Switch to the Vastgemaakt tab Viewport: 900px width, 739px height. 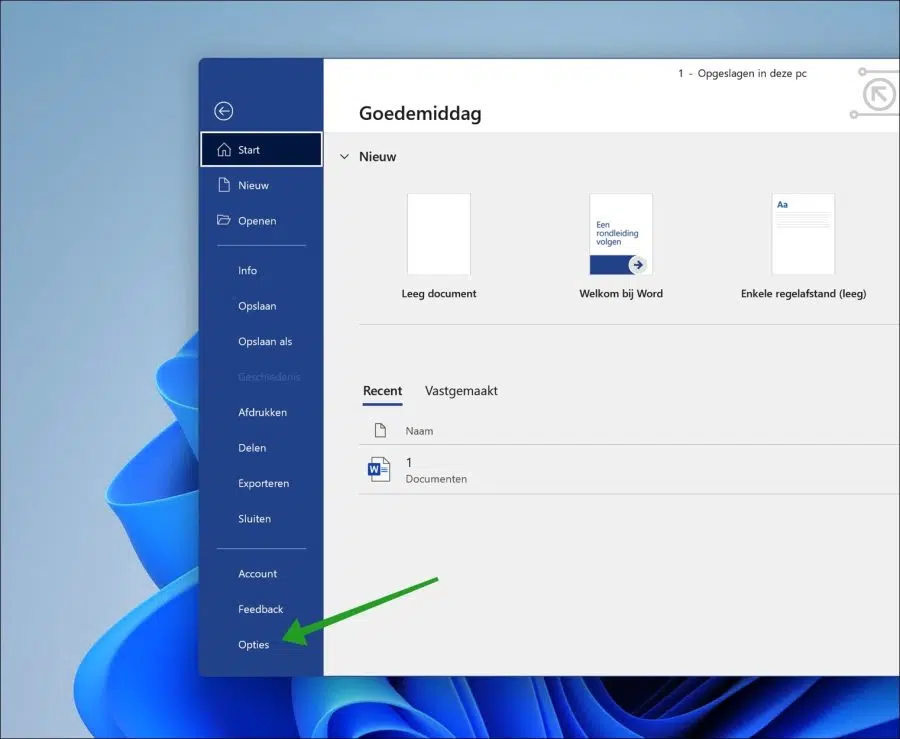pos(461,391)
